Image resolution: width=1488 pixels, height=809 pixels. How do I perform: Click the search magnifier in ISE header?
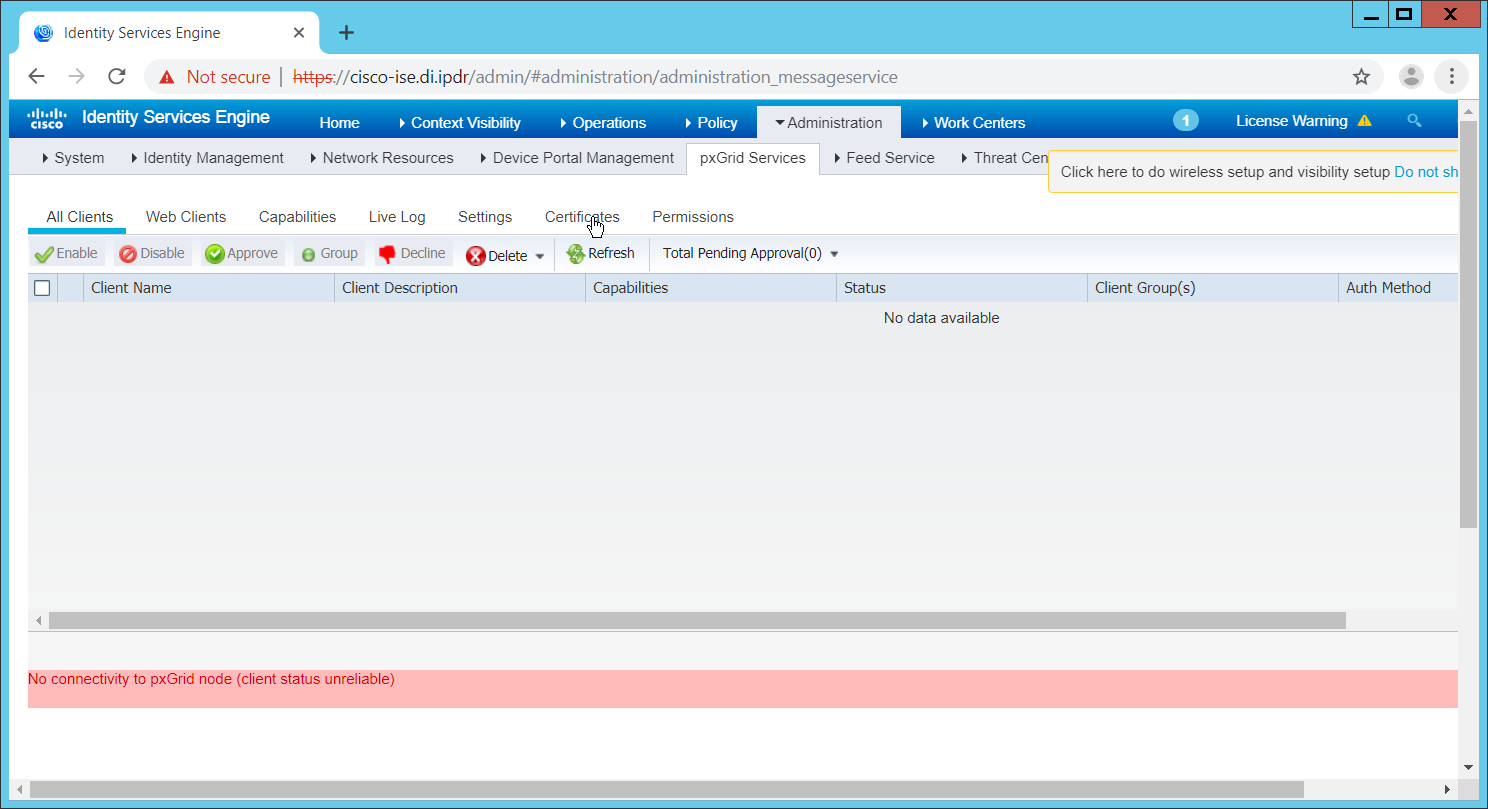[1414, 121]
